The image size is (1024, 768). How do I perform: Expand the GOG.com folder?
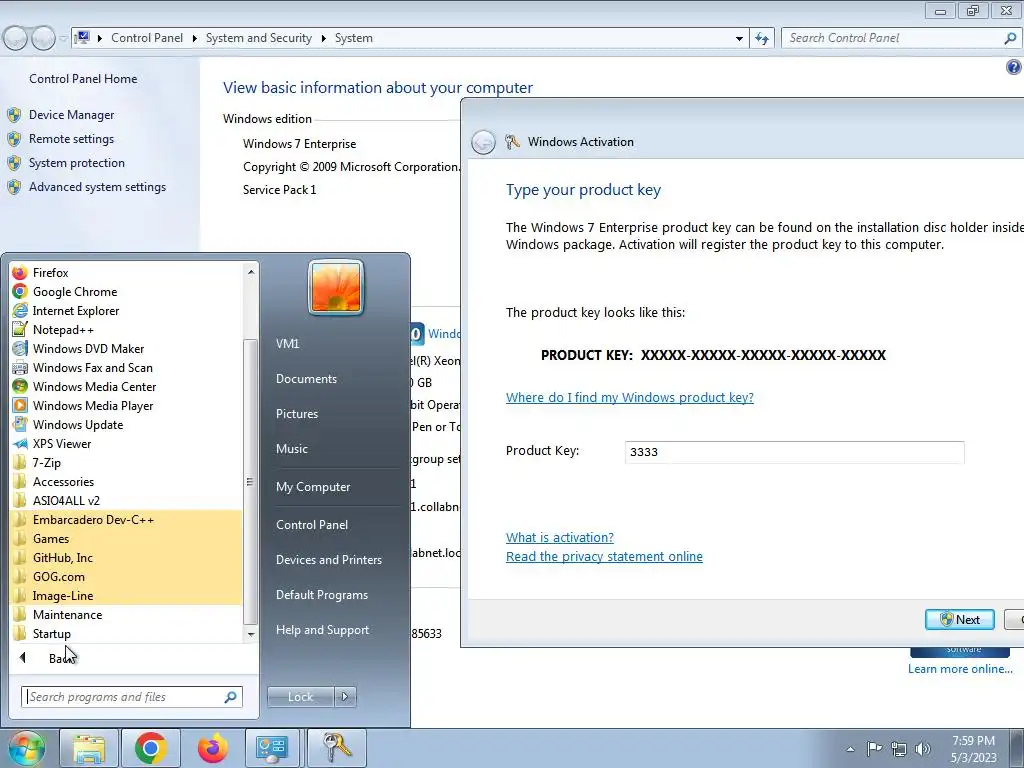click(58, 577)
